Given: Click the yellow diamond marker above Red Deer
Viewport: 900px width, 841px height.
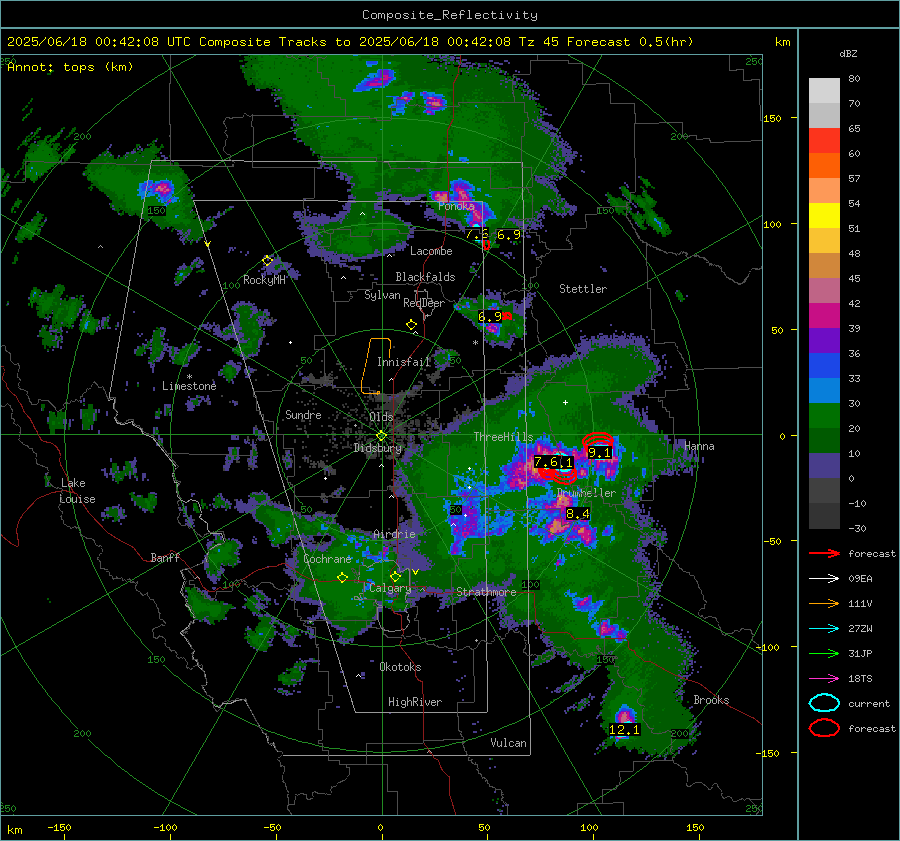Looking at the screenshot, I should coord(412,325).
